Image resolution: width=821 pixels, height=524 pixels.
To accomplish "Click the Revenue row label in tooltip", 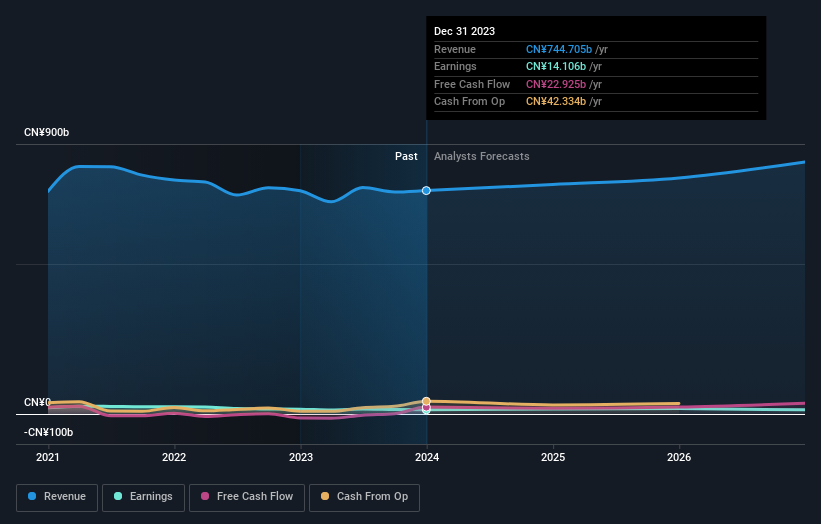I will click(x=454, y=49).
